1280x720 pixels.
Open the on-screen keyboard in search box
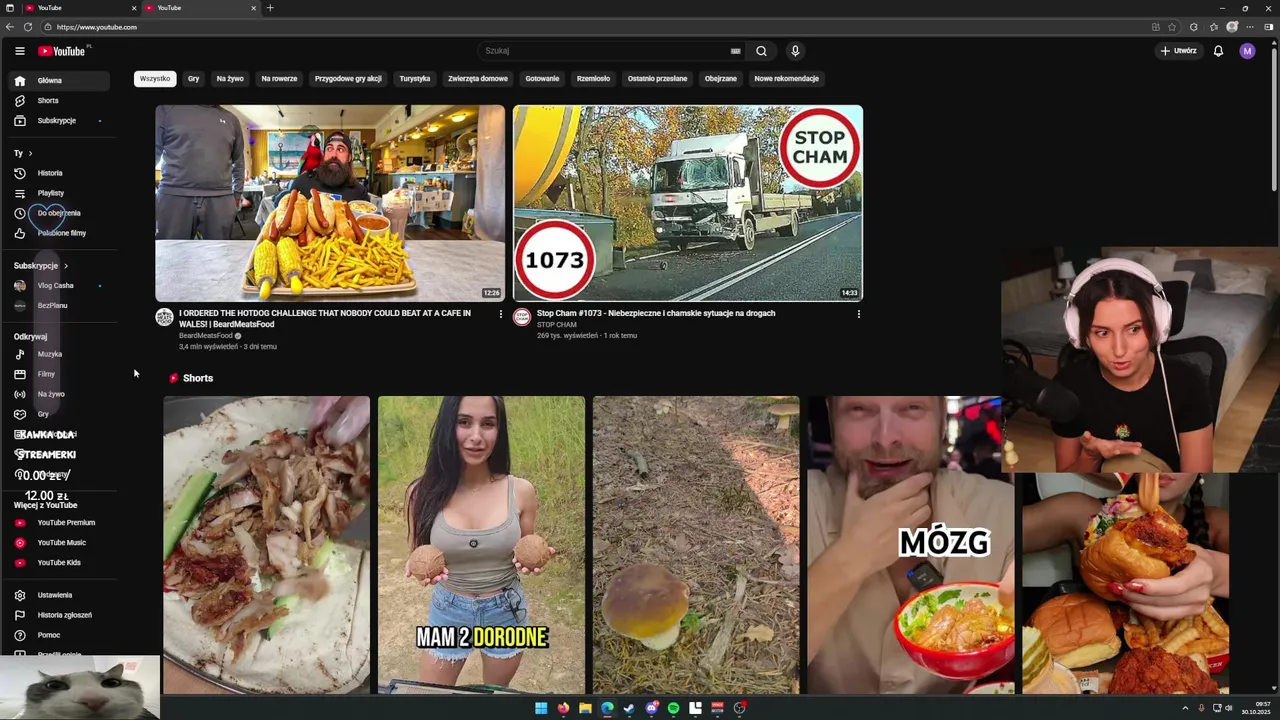[x=735, y=51]
